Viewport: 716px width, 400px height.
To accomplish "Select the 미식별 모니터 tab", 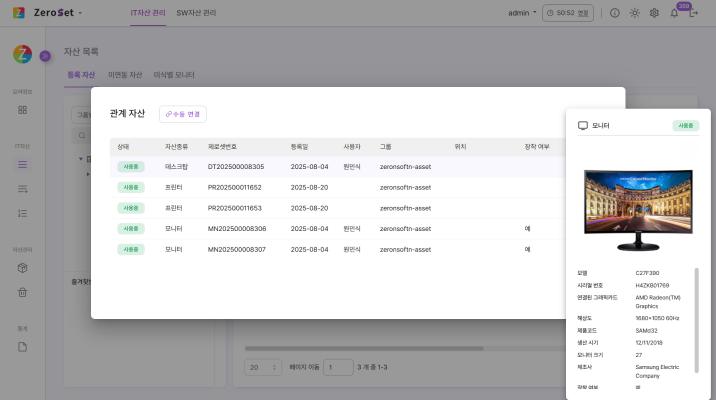I will point(174,75).
